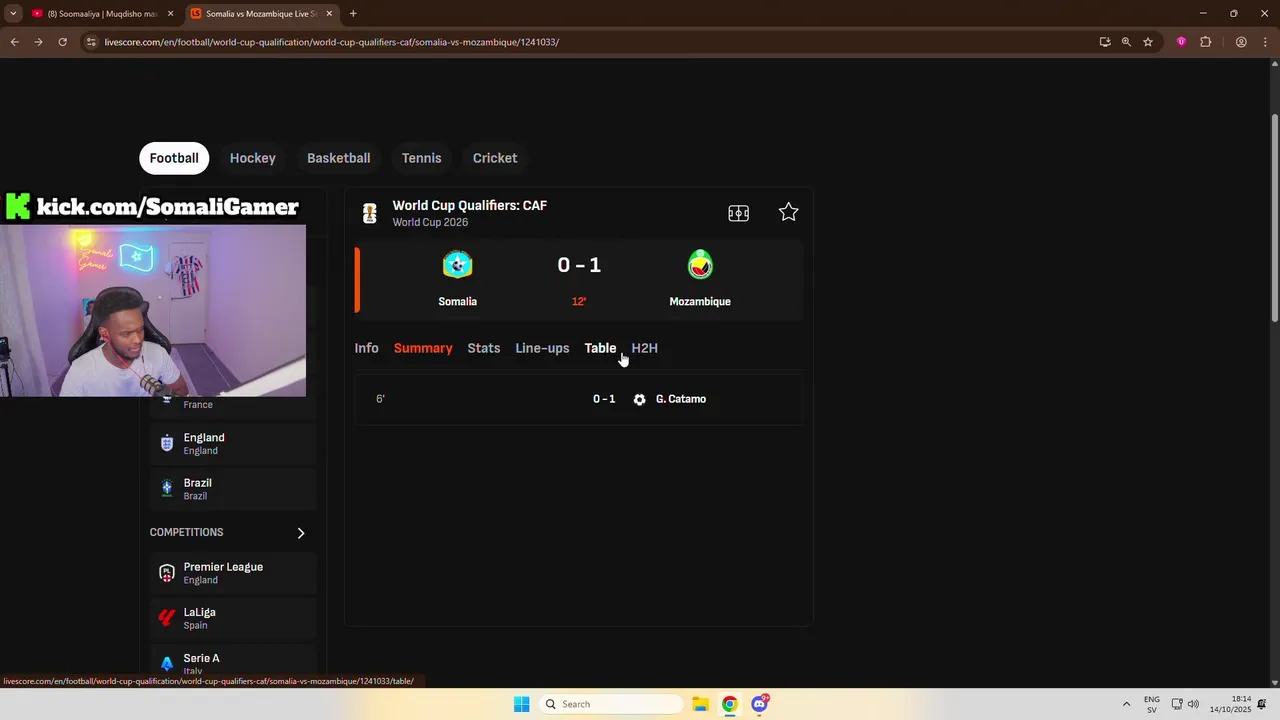Screen dimensions: 1280x720
Task: Open File Explorer from the taskbar
Action: pos(700,704)
